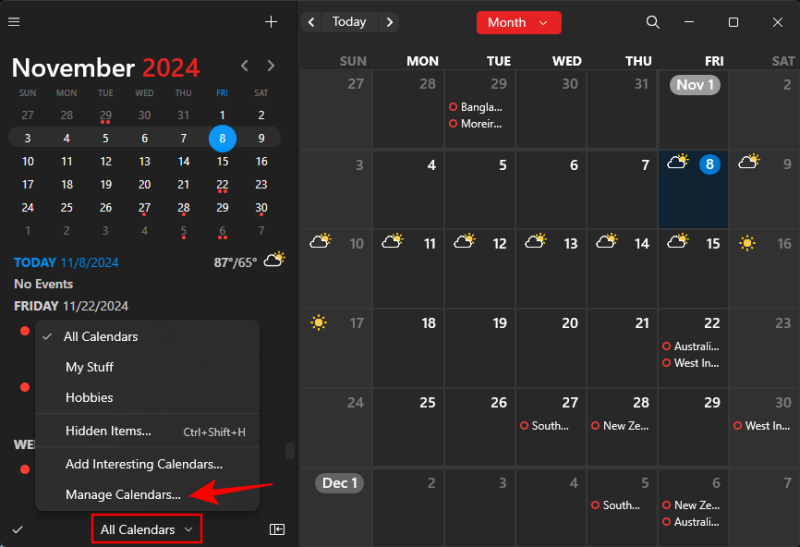This screenshot has height=547, width=800.
Task: Open Manage Calendars from the menu
Action: tap(123, 494)
